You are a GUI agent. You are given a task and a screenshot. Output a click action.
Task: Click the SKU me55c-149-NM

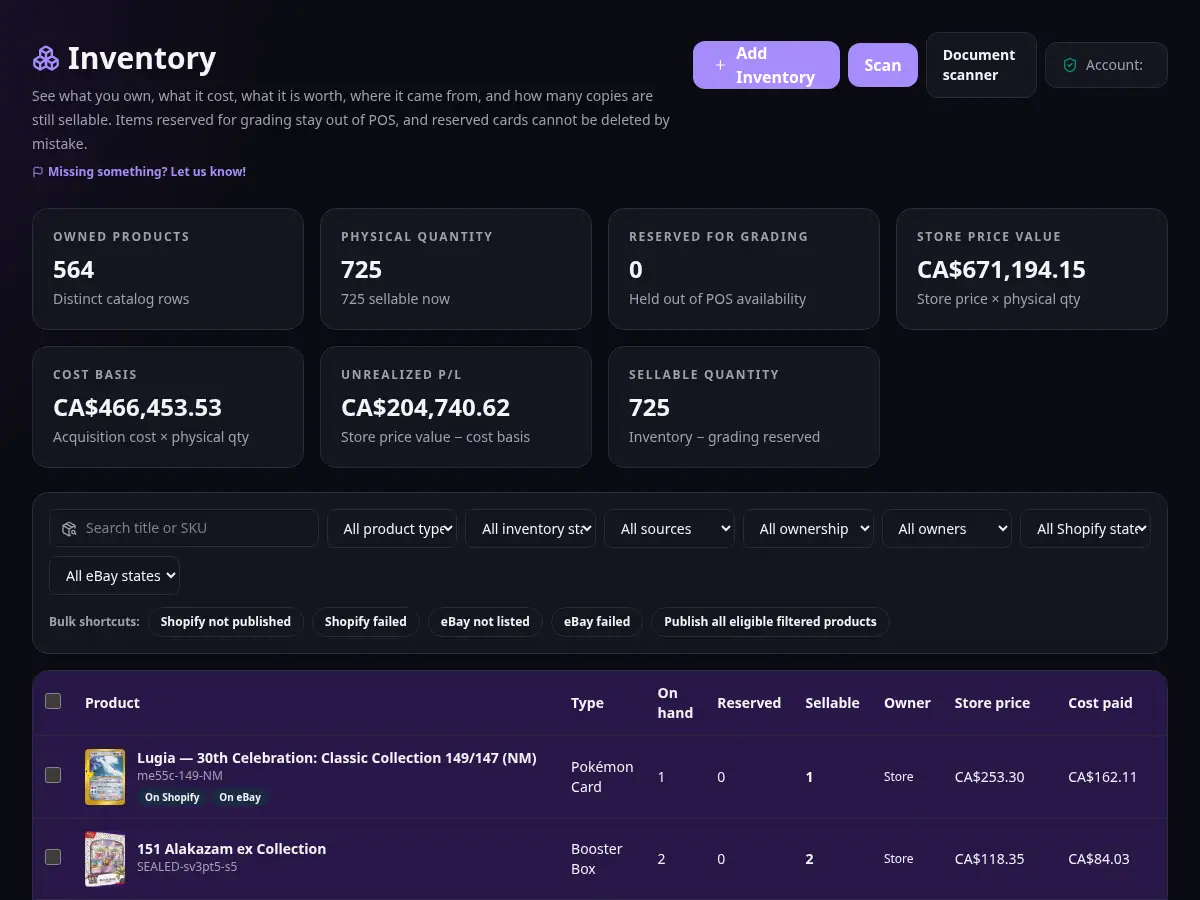click(180, 776)
